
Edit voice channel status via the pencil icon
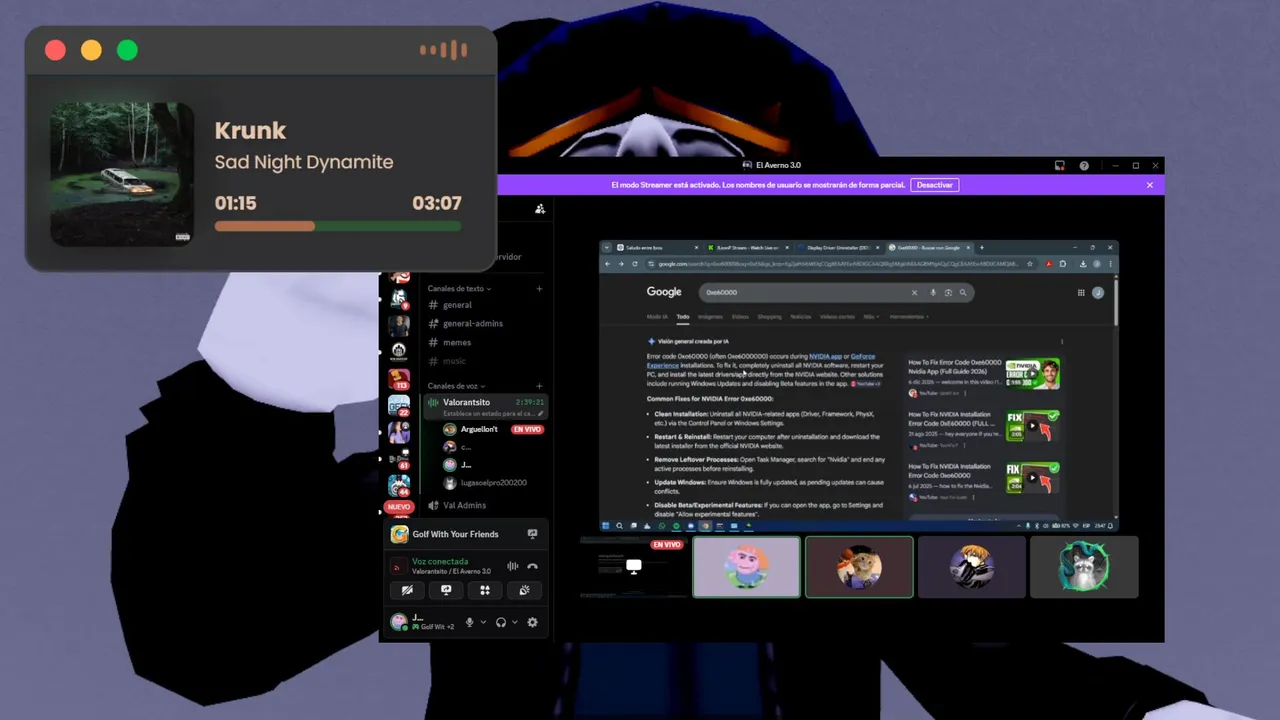[x=540, y=413]
